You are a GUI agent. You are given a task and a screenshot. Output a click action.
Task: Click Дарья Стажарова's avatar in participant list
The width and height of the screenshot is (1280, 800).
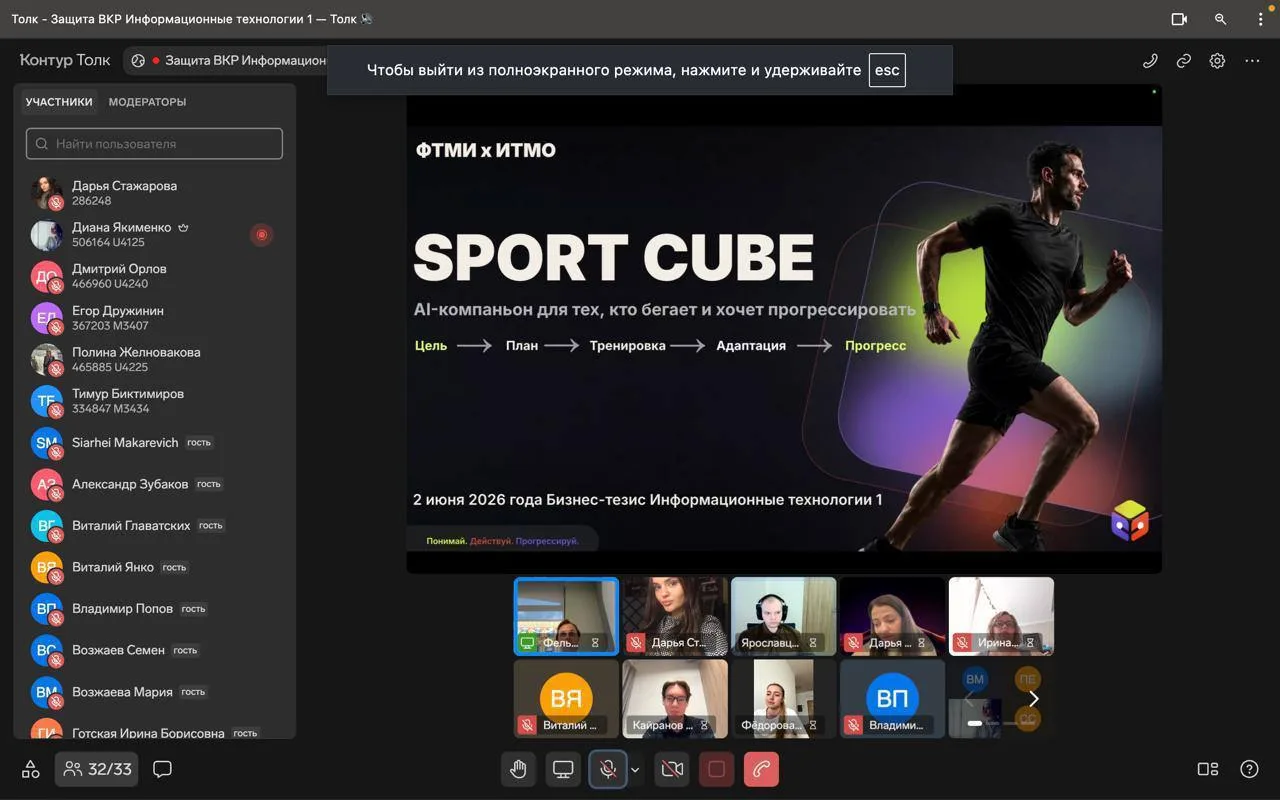pos(46,193)
